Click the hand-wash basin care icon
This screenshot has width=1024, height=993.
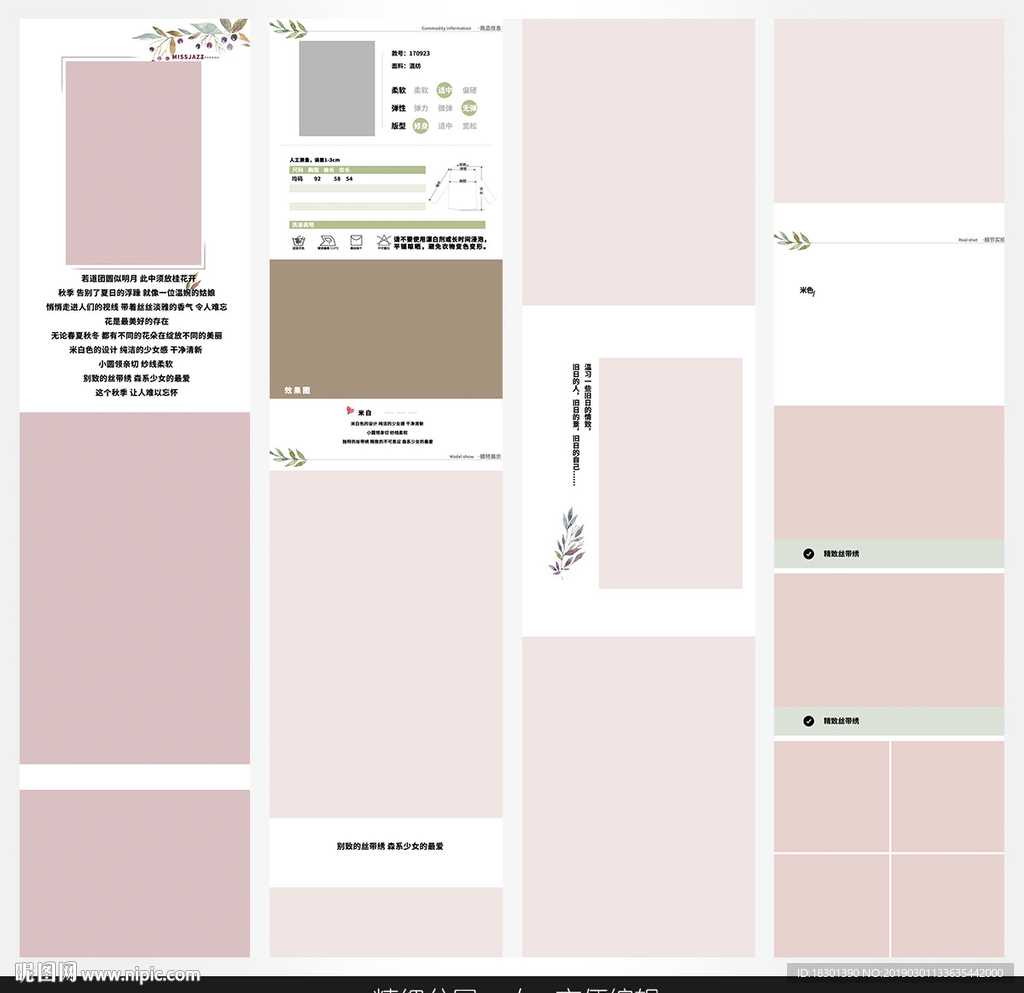(298, 241)
